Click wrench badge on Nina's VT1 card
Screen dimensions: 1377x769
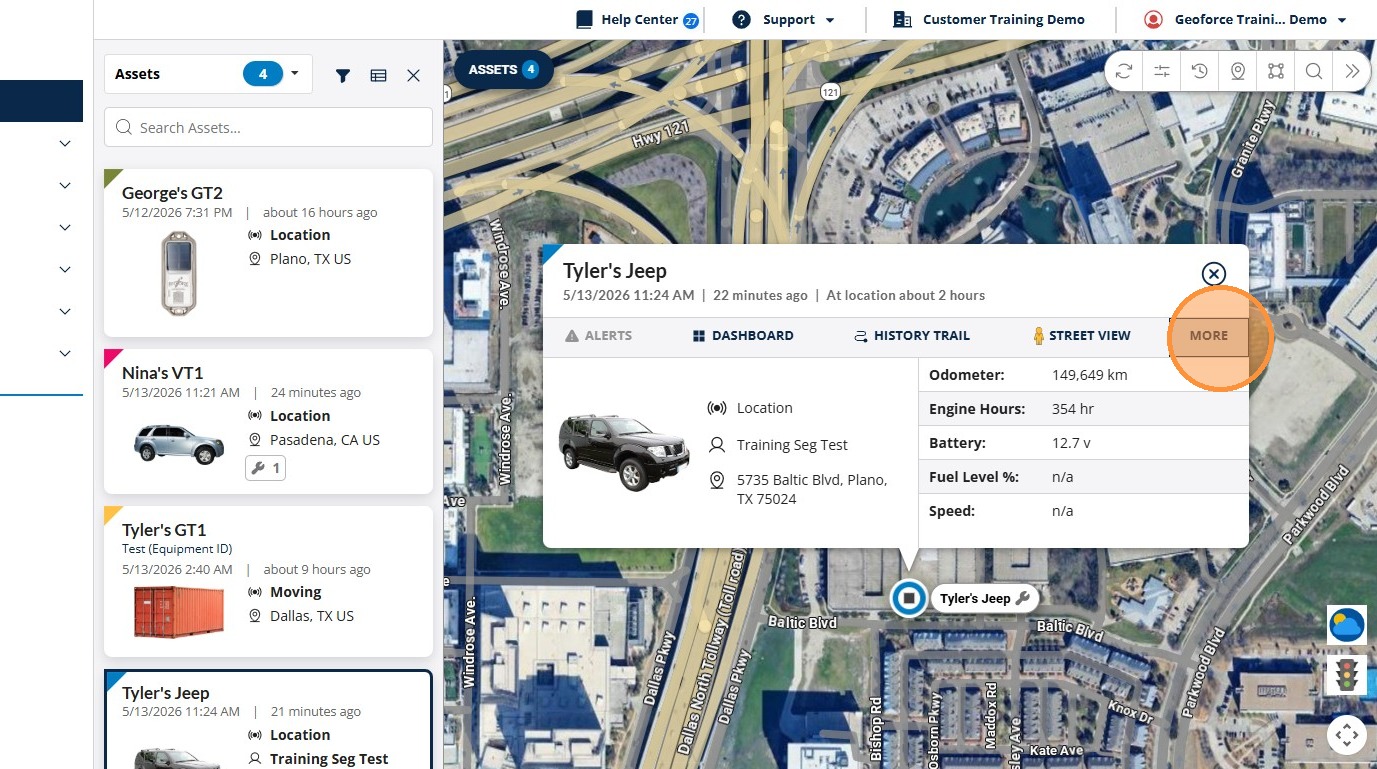[x=265, y=467]
